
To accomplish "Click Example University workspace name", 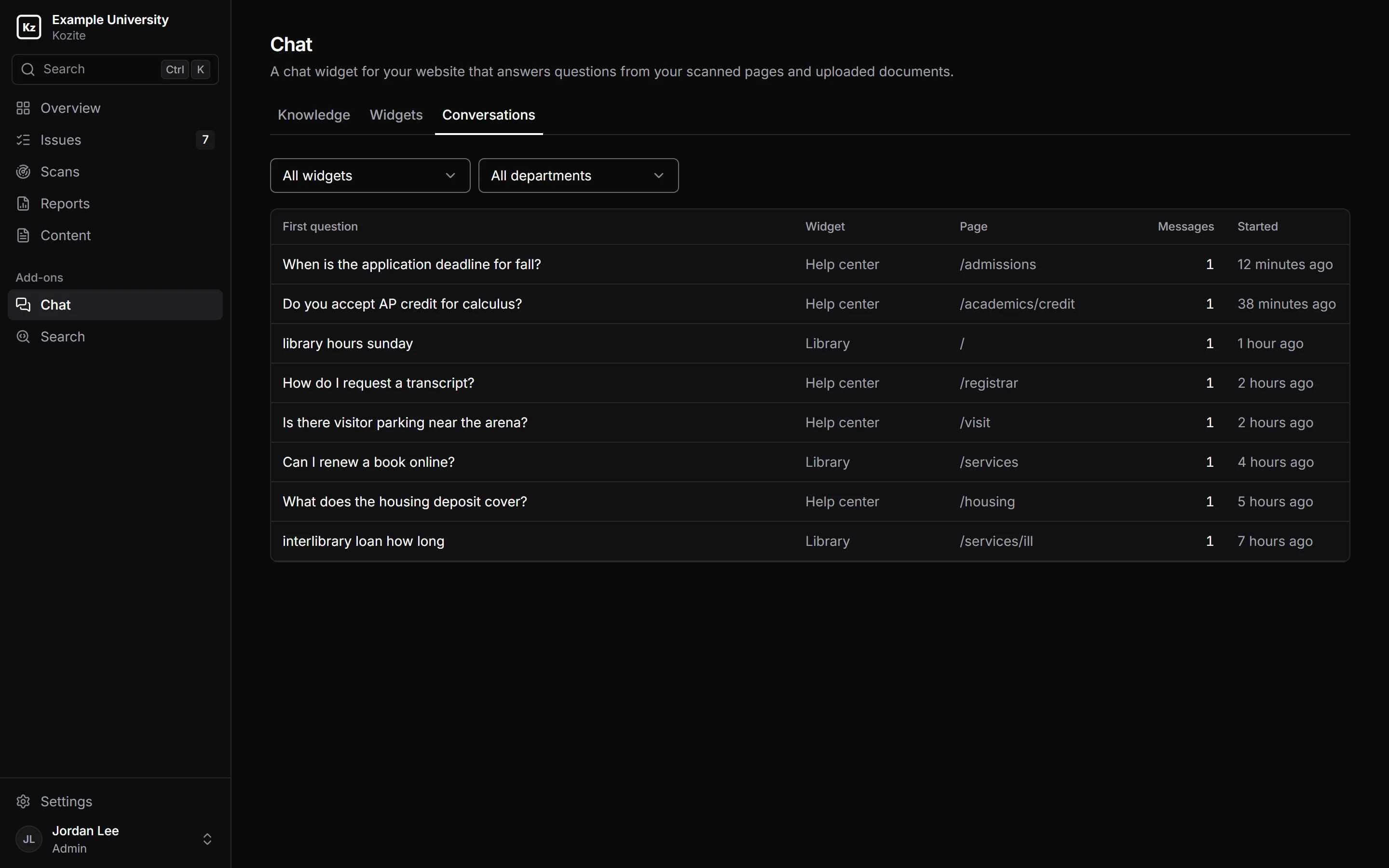I will pyautogui.click(x=110, y=19).
